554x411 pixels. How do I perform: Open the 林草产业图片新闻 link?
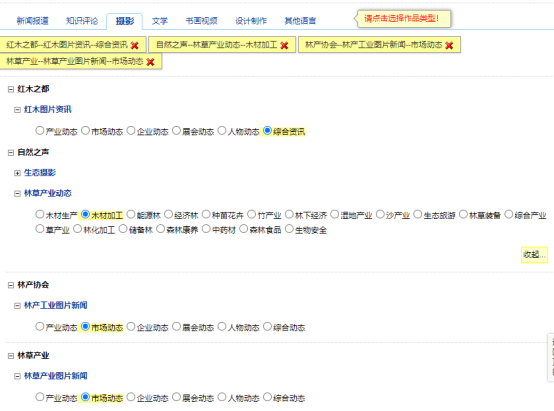55,376
